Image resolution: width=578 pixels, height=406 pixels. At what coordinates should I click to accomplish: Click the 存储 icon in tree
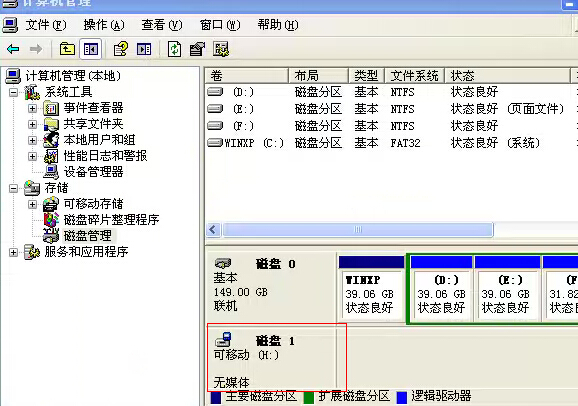(x=32, y=188)
